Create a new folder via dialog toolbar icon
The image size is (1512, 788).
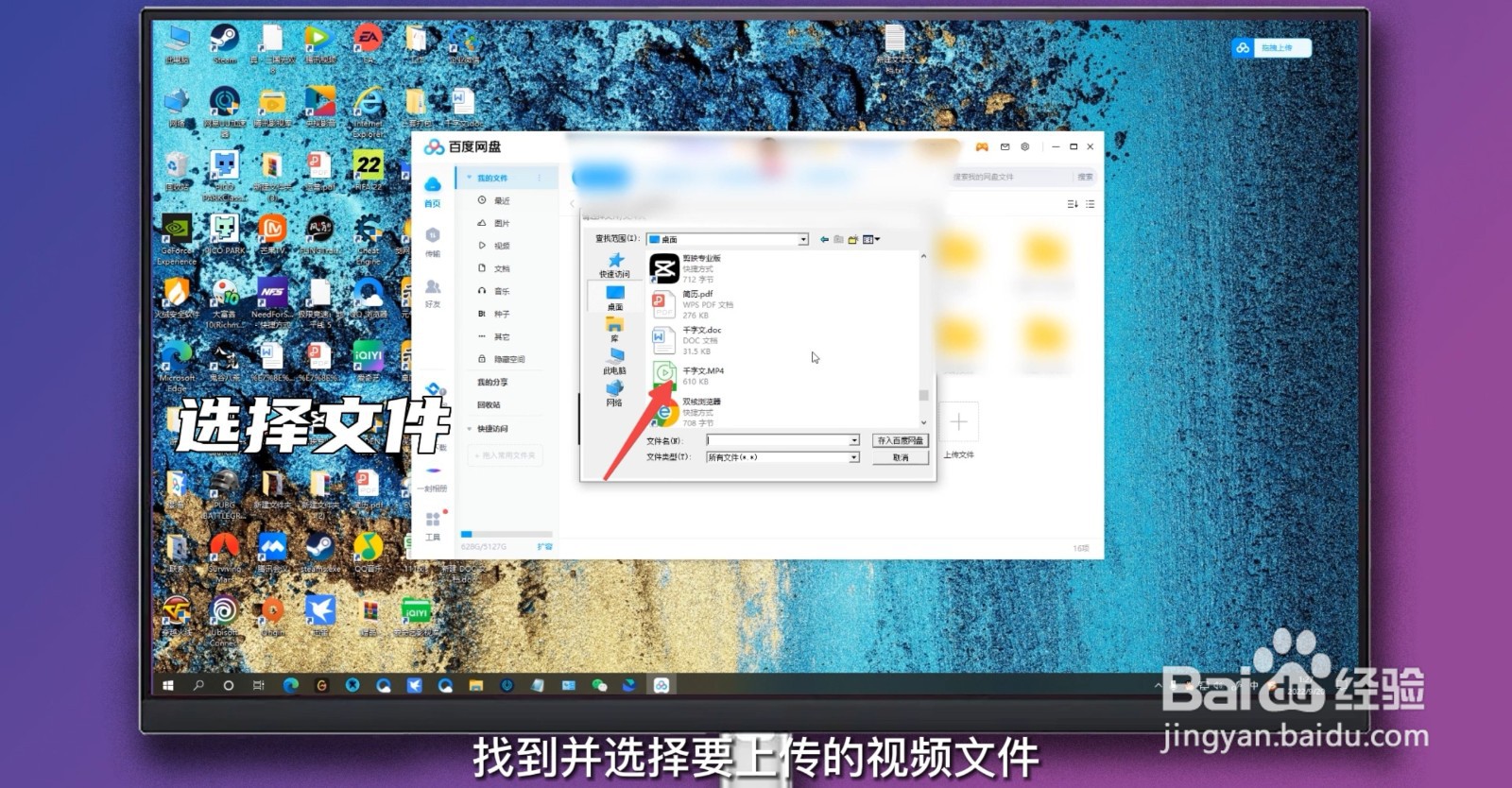(852, 239)
